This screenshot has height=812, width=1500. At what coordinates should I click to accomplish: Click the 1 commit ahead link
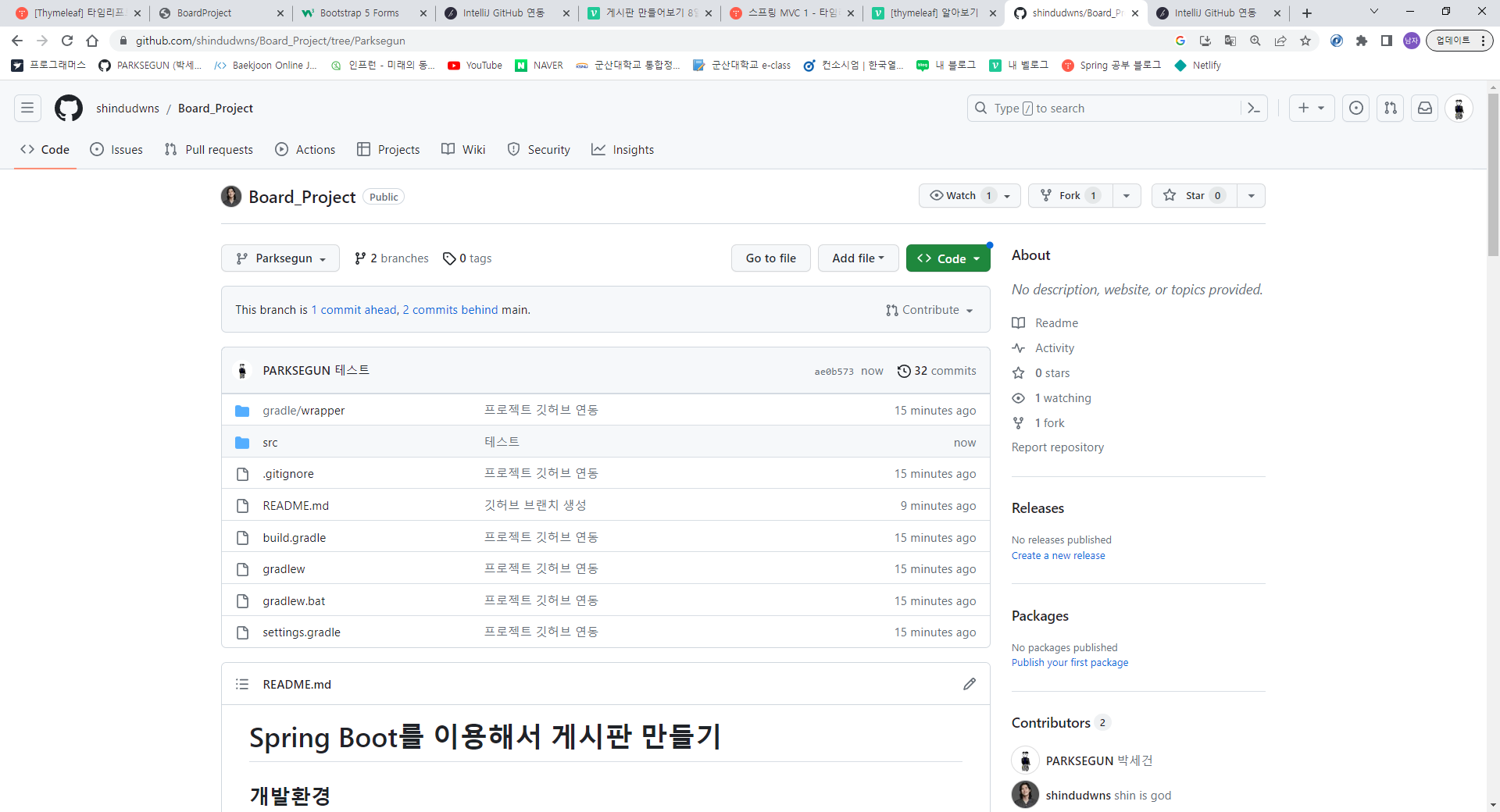(354, 310)
